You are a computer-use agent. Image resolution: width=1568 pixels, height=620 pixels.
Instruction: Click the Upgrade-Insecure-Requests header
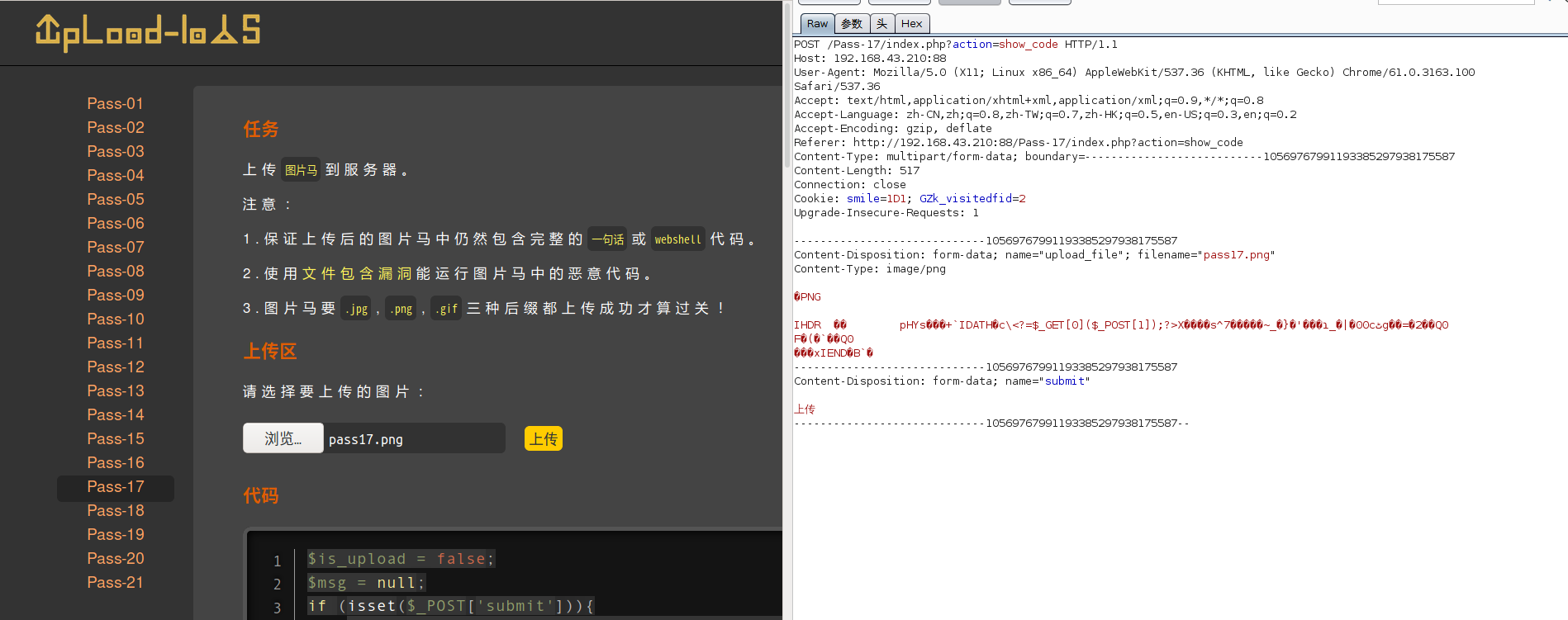pyautogui.click(x=886, y=213)
